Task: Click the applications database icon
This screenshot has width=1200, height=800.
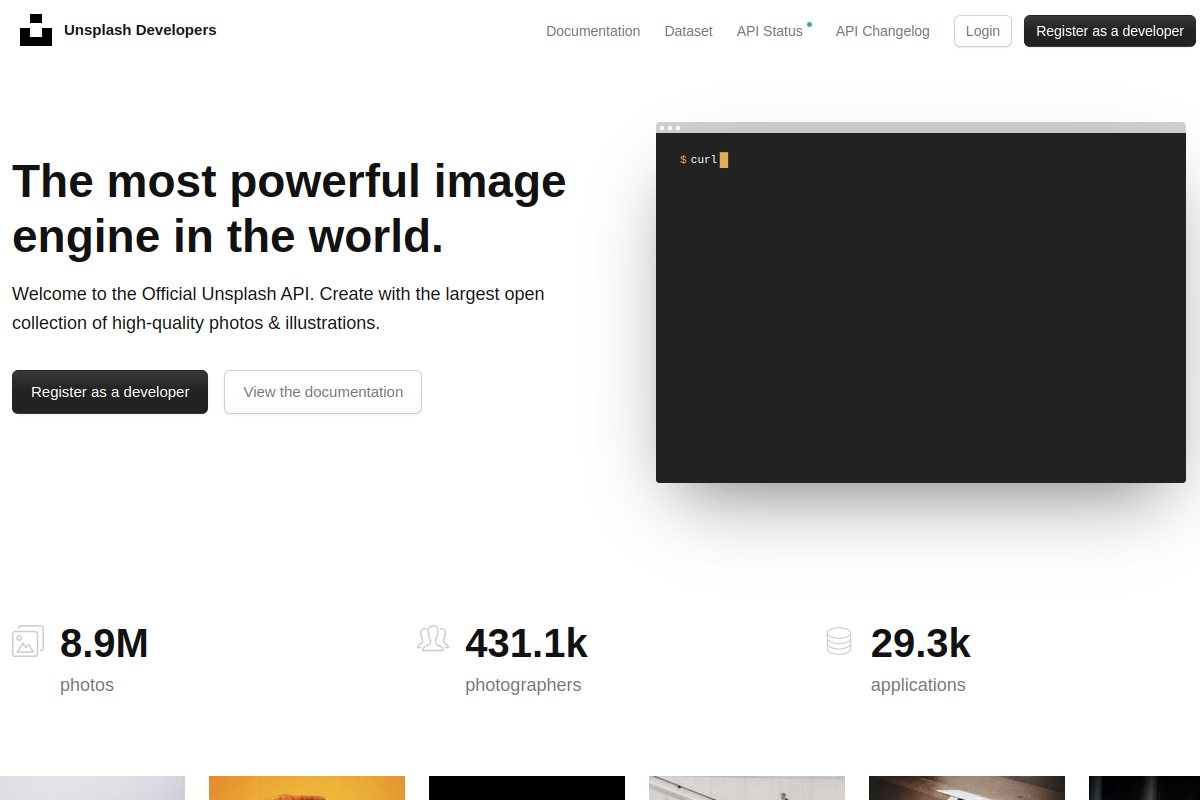Action: coord(839,641)
